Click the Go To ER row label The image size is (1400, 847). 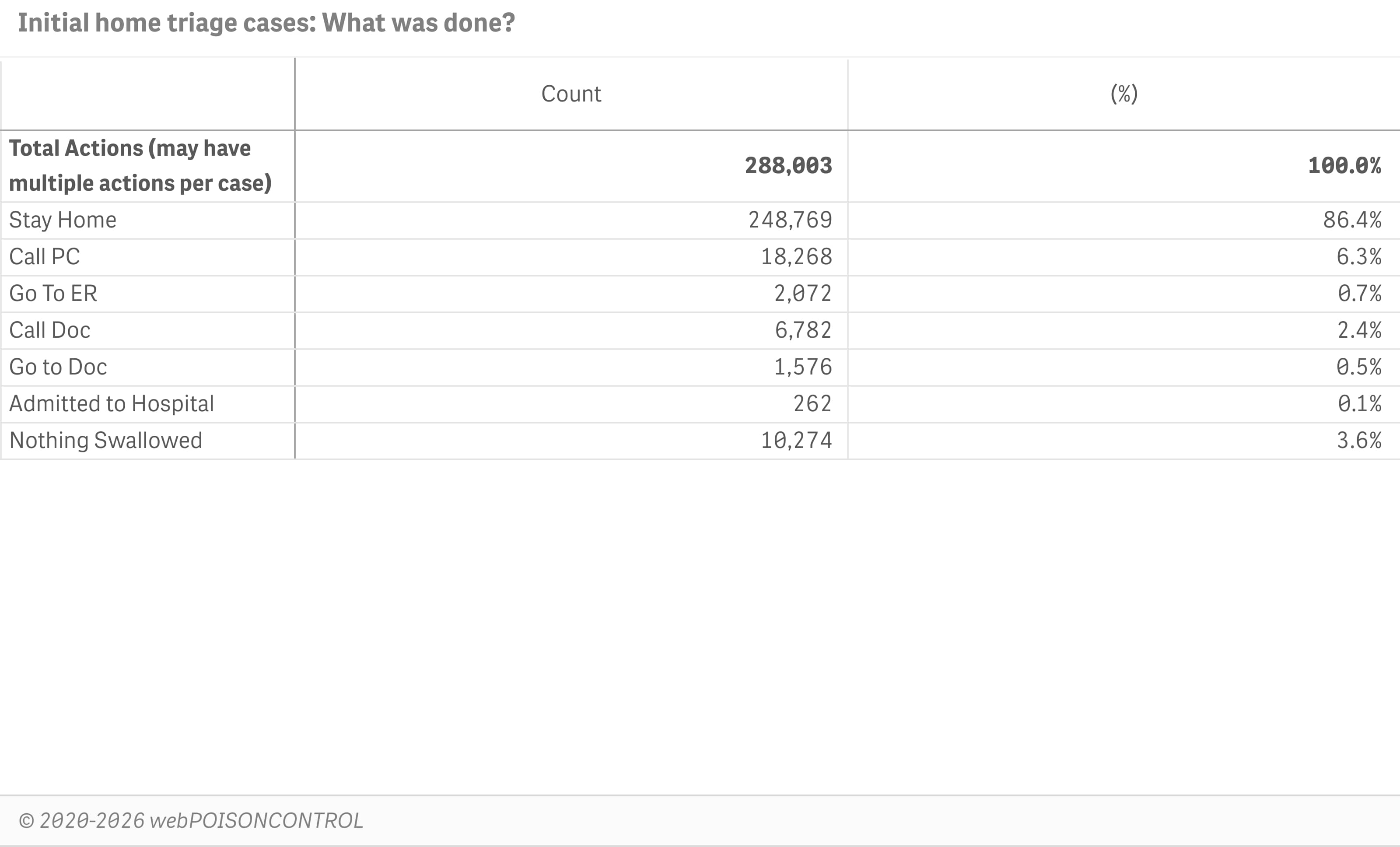pyautogui.click(x=53, y=294)
